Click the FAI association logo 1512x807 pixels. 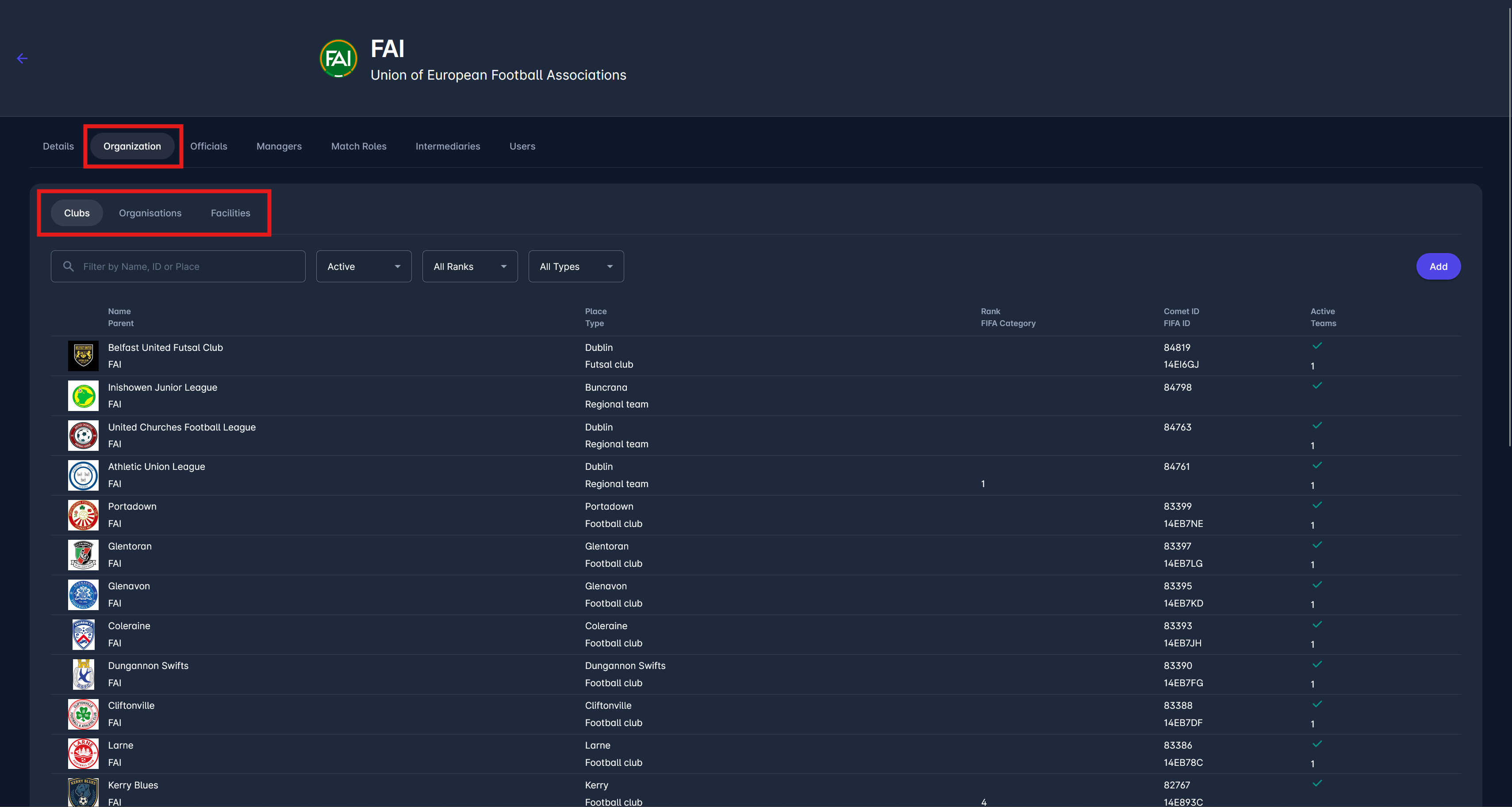coord(338,58)
